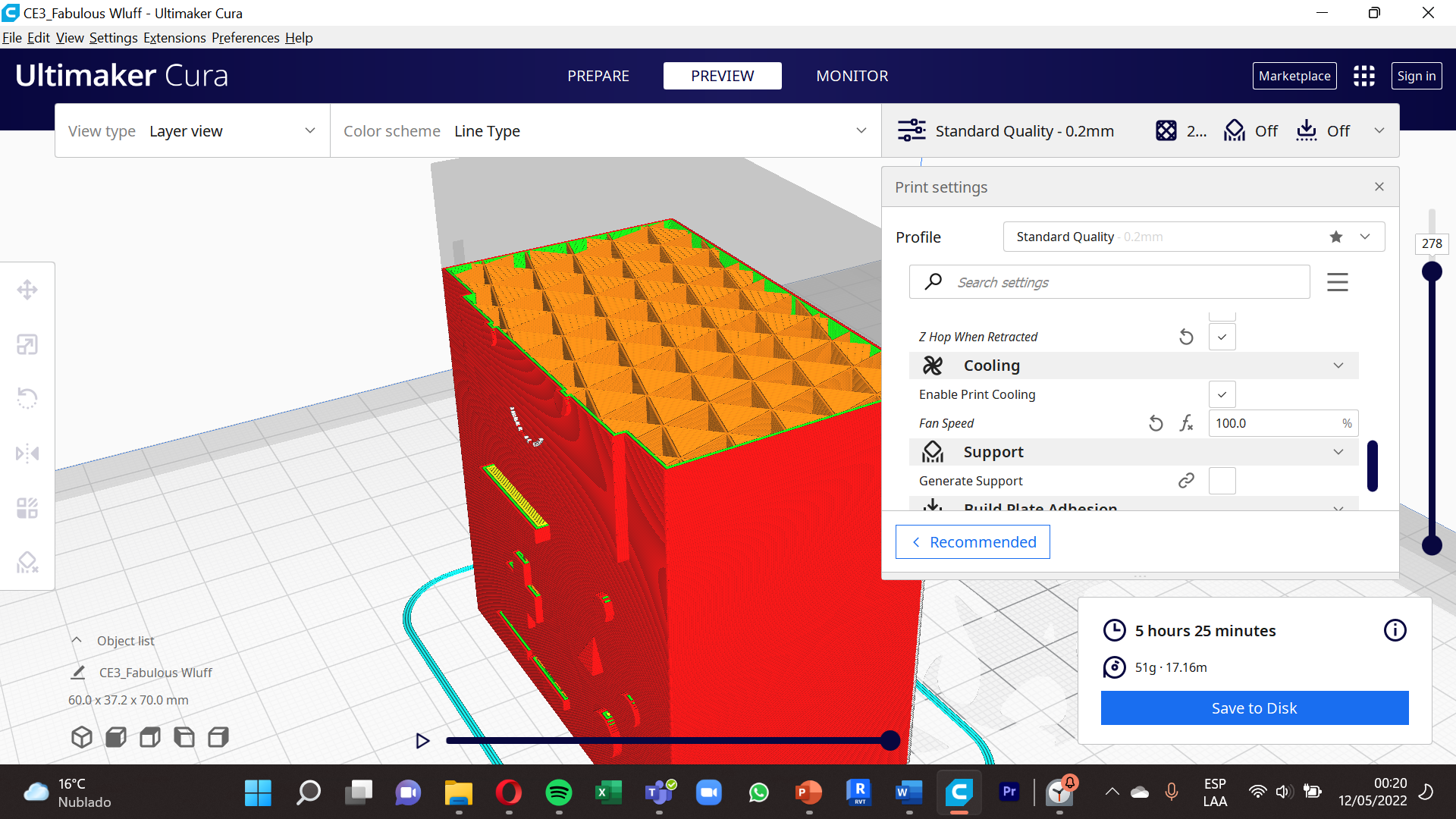Click the print info icon beside time estimate
The image size is (1456, 819).
(1395, 630)
